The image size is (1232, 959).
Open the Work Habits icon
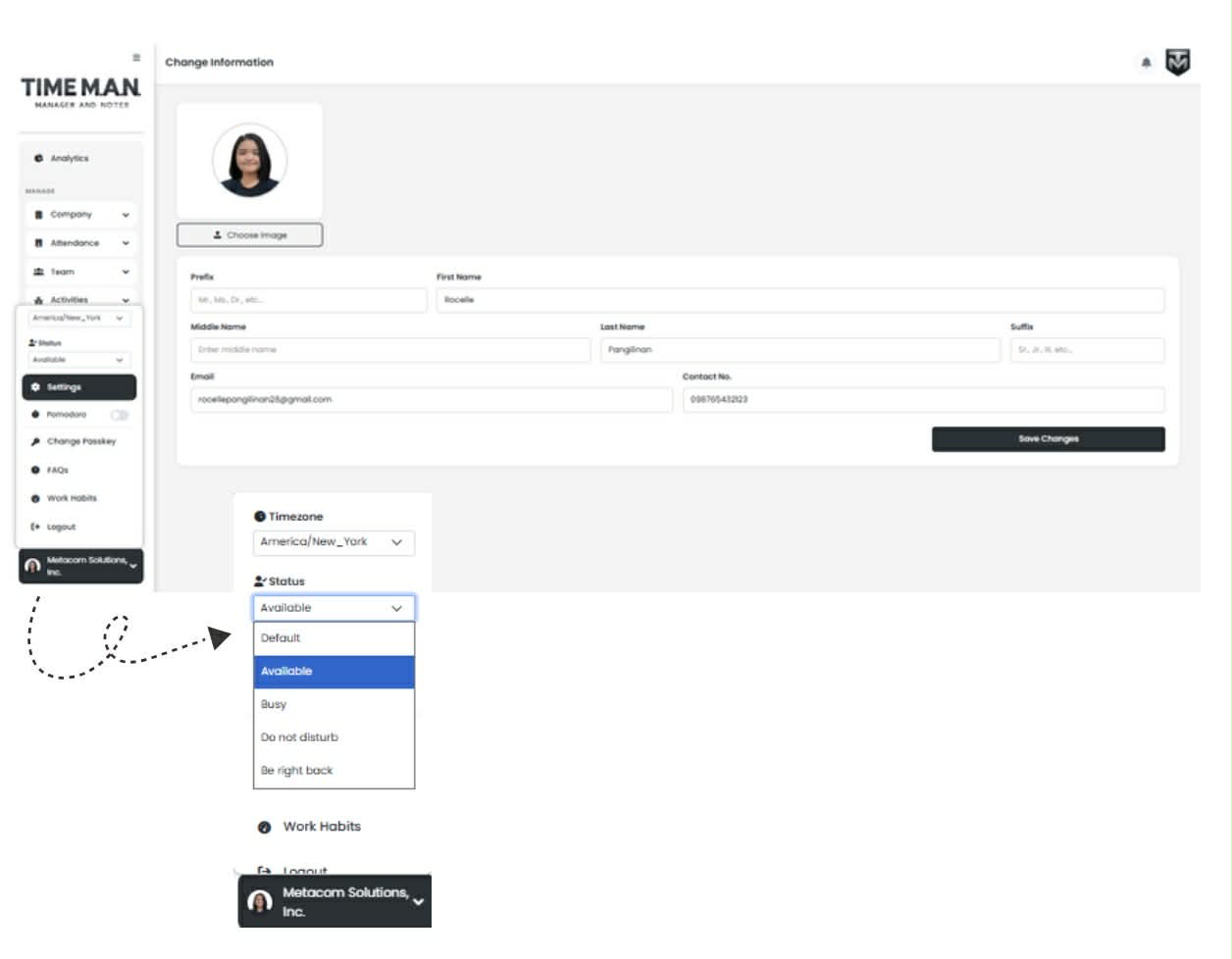35,499
